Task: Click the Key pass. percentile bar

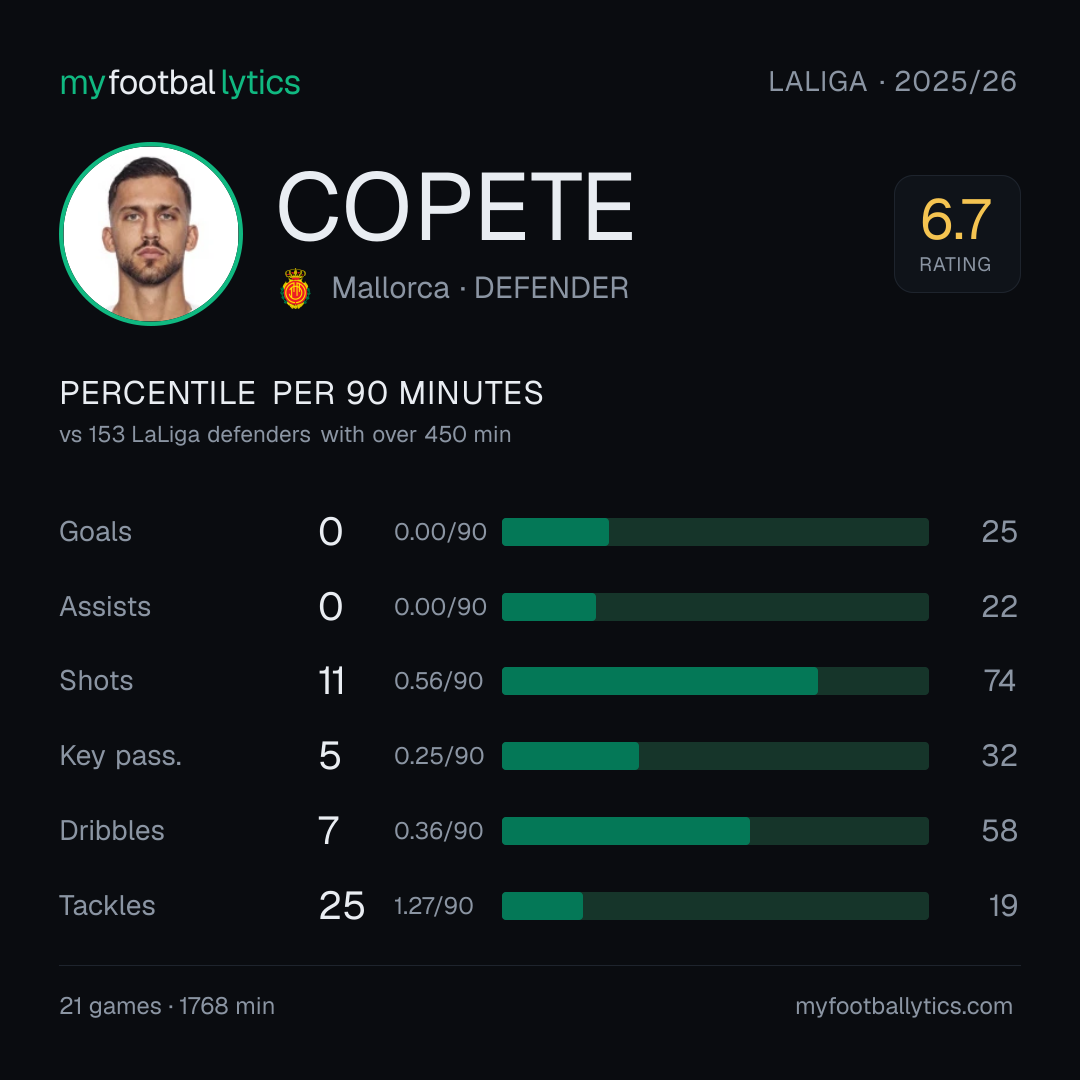Action: click(715, 756)
